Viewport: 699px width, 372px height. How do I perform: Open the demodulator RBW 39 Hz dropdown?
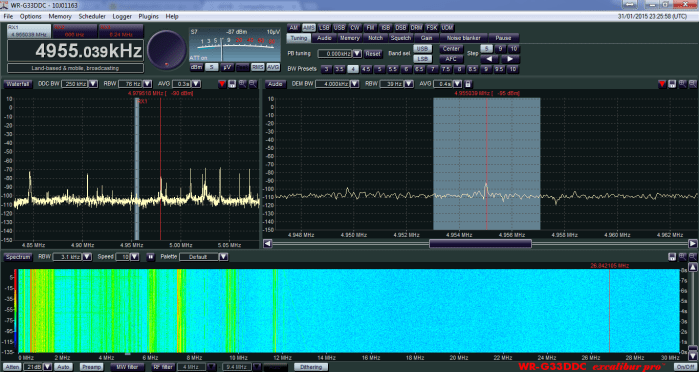coord(408,84)
